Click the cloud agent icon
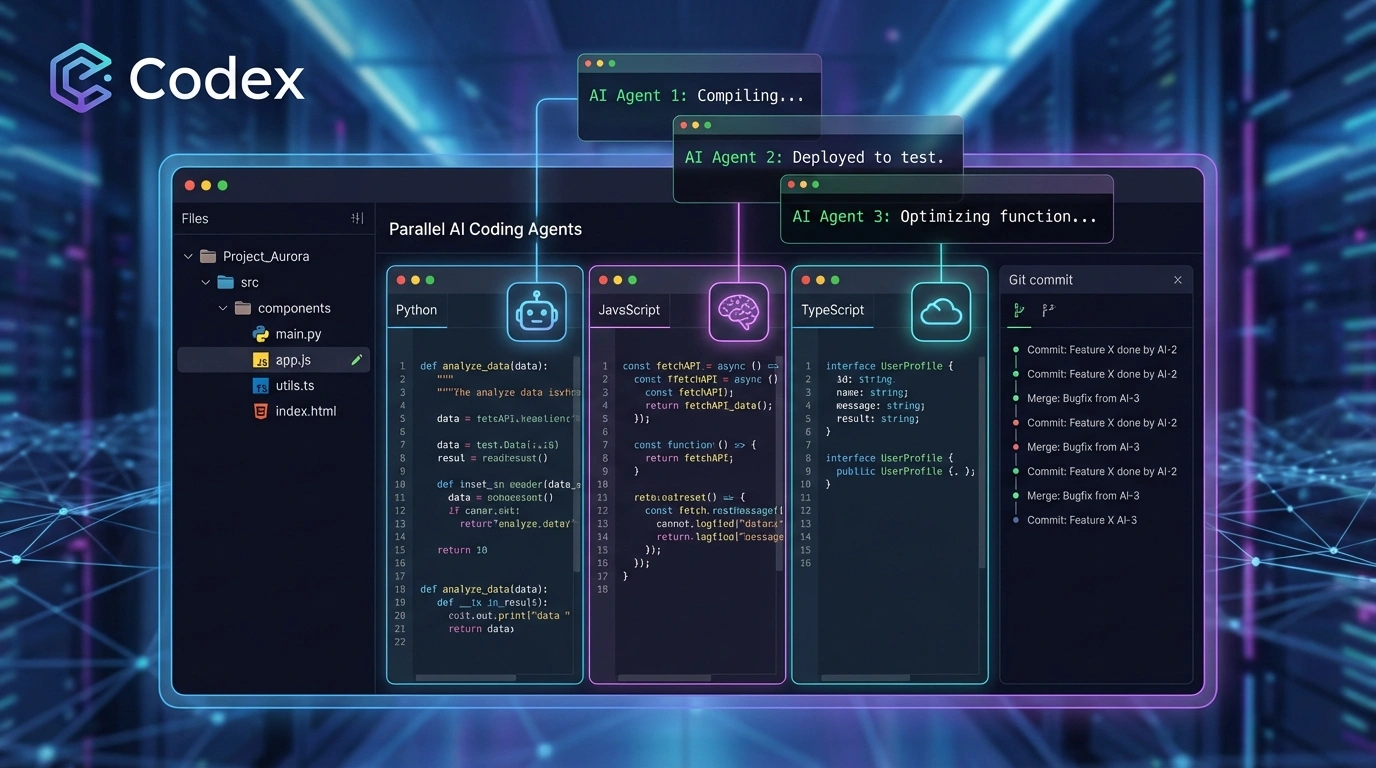 [940, 311]
